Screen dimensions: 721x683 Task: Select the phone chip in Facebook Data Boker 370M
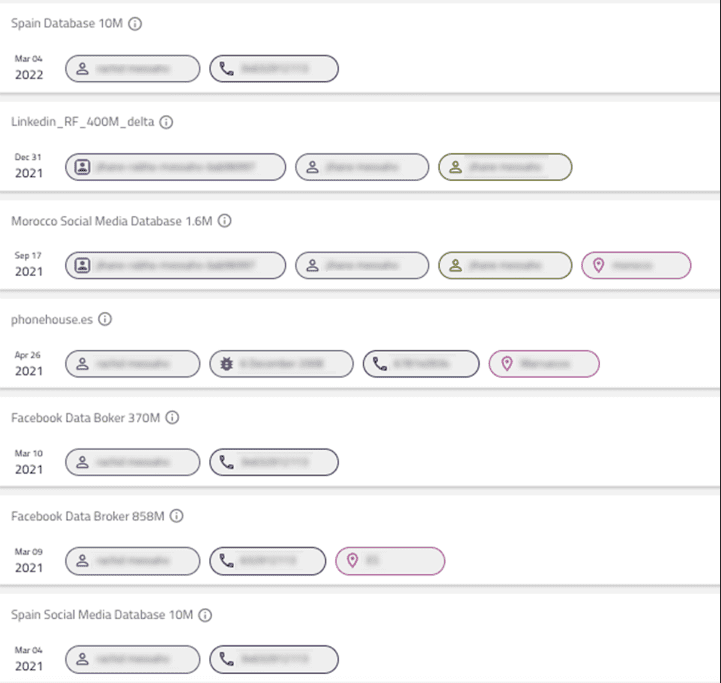[x=274, y=462]
